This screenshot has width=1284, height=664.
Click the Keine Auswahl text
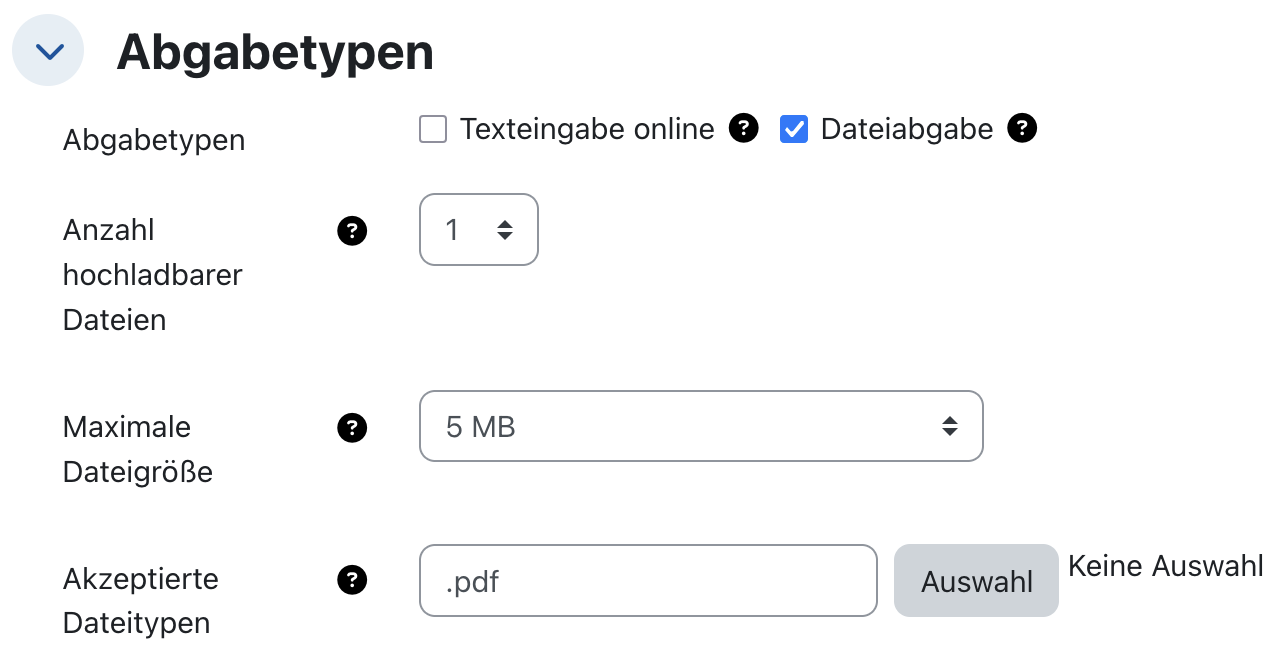[1166, 566]
